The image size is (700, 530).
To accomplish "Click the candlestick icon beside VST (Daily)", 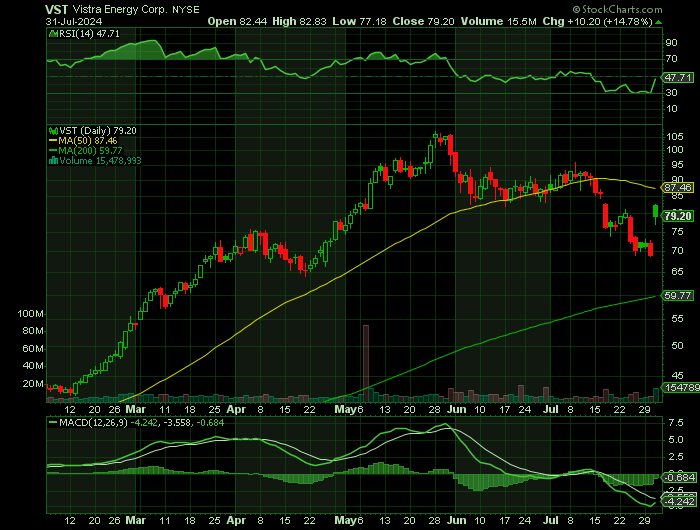I will (x=53, y=131).
